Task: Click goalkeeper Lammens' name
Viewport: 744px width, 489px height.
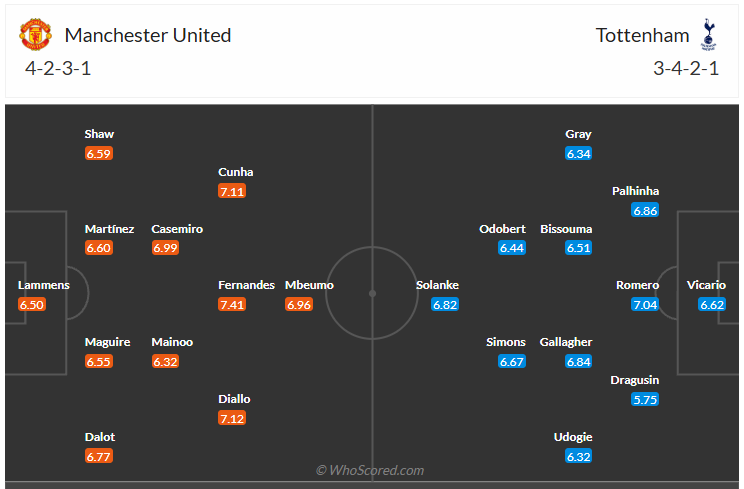Action: [x=44, y=285]
